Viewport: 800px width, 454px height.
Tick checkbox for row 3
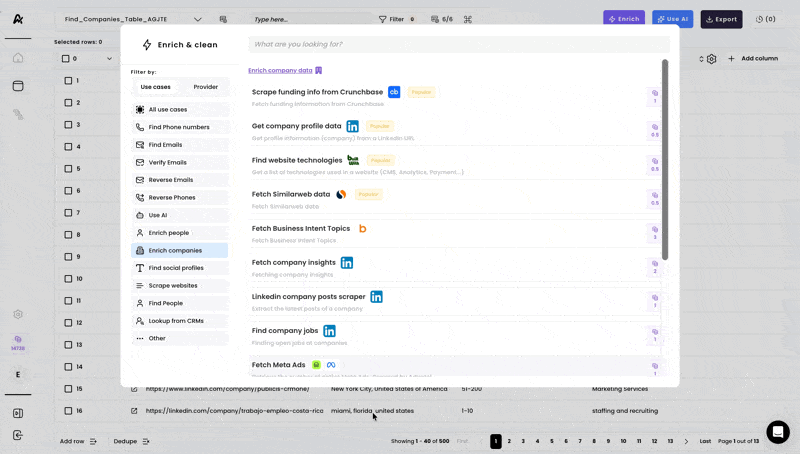(x=68, y=124)
